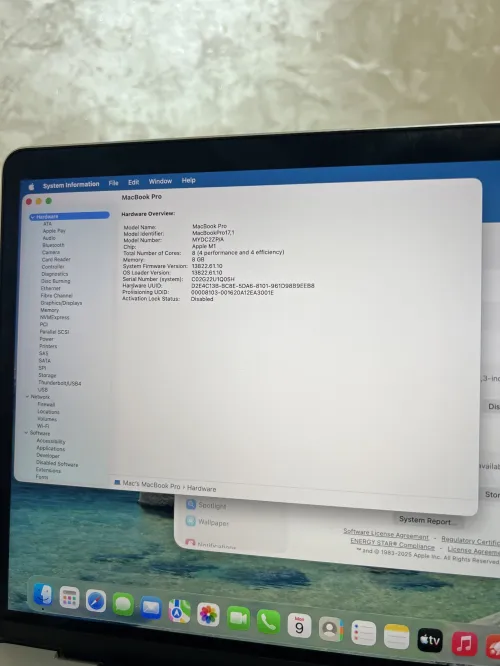Launch Apple TV from the Dock
The width and height of the screenshot is (500, 666).
430,641
